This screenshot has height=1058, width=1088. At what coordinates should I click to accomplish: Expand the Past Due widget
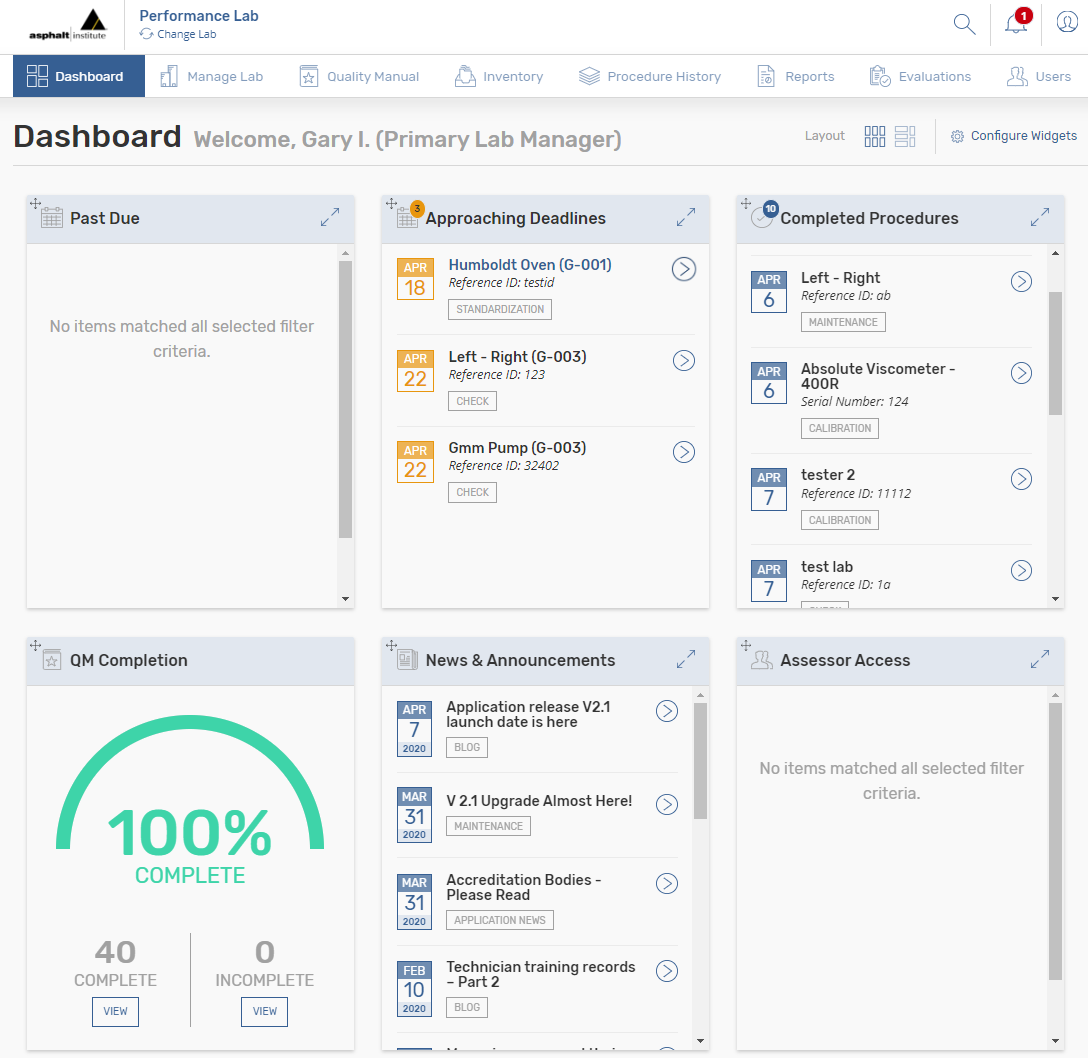pyautogui.click(x=330, y=217)
